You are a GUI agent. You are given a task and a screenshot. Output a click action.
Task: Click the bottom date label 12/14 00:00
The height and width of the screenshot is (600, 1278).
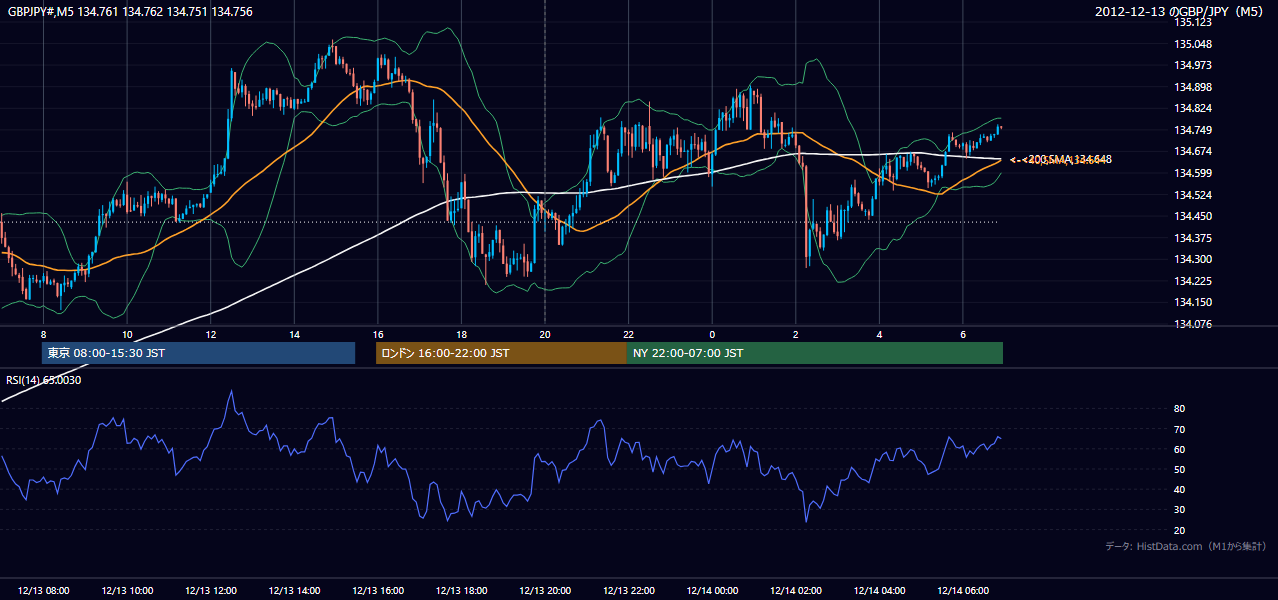712,591
